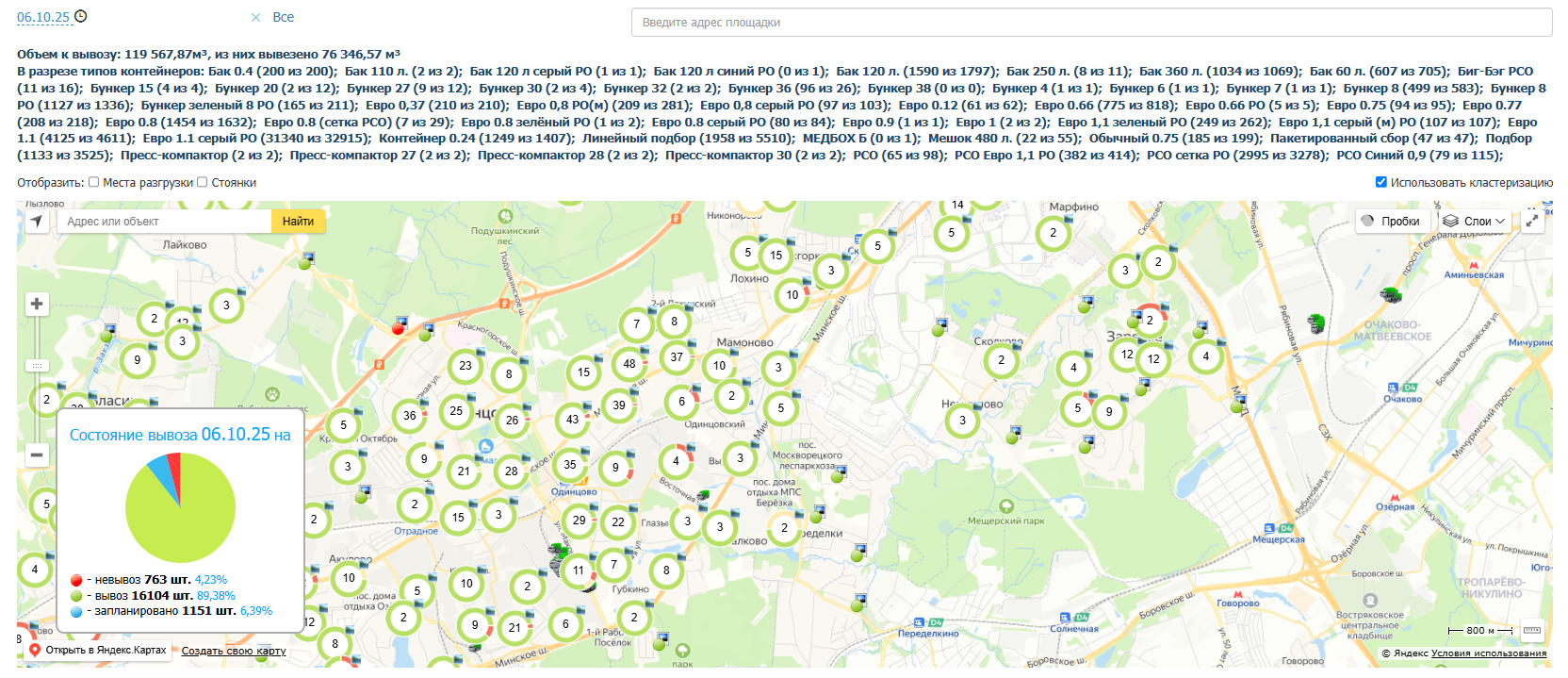The width and height of the screenshot is (1568, 678).
Task: Open the 06.10.25 date picker
Action: click(43, 17)
